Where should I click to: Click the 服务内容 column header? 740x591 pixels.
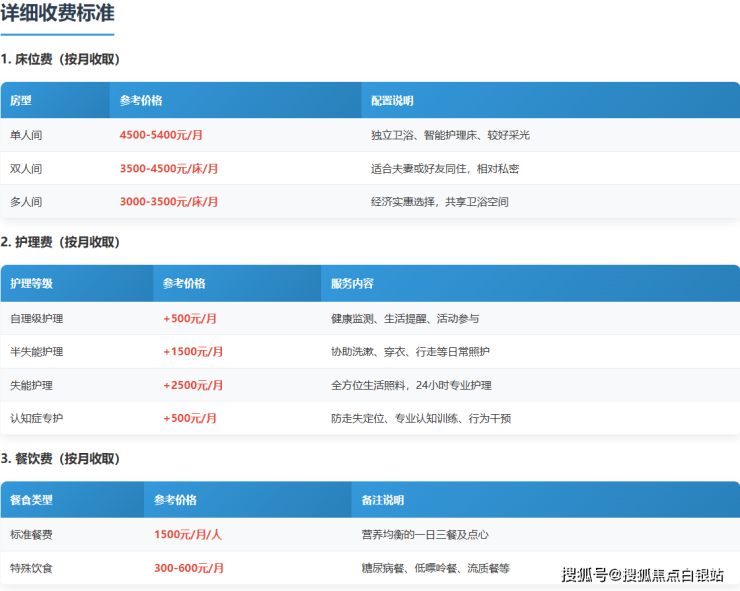(352, 284)
